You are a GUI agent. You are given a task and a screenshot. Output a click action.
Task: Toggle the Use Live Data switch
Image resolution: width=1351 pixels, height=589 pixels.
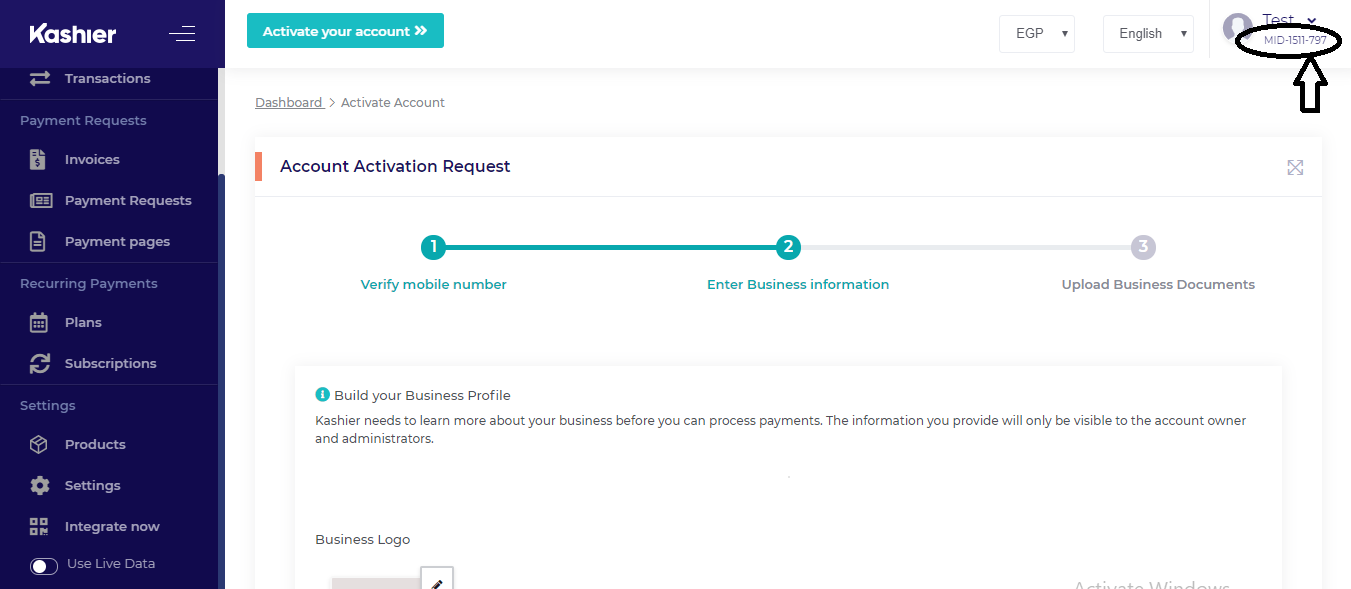tap(44, 566)
